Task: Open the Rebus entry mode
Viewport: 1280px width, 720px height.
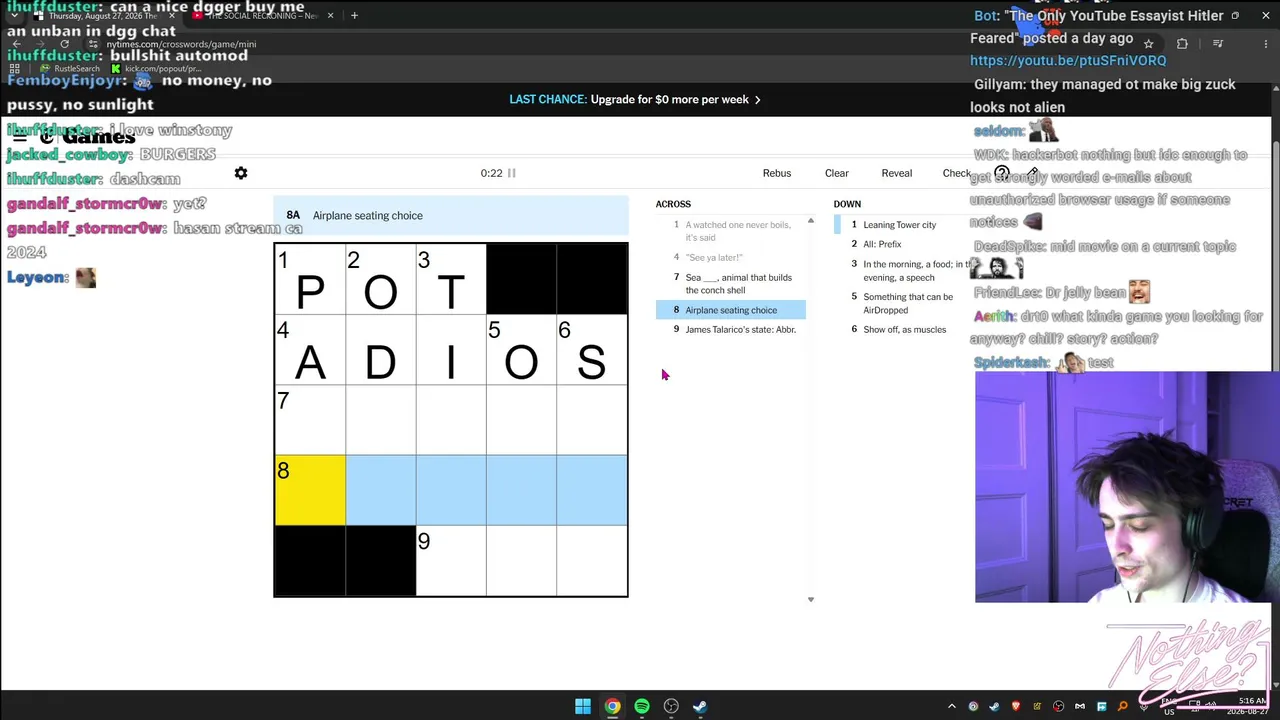Action: [777, 173]
